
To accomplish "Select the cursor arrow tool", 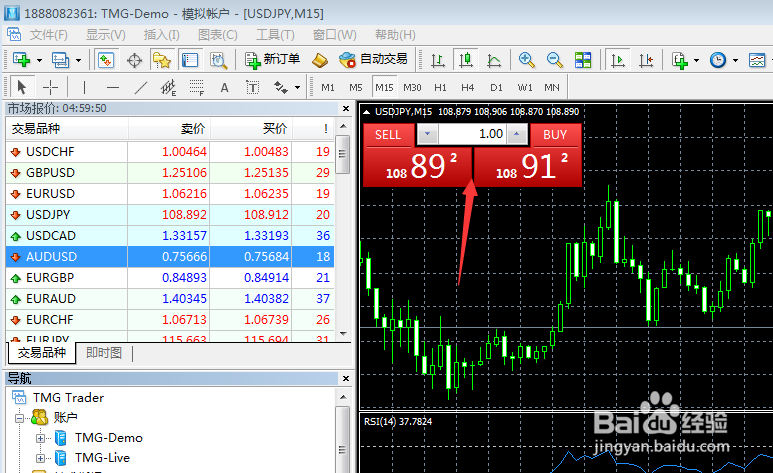I will (x=21, y=88).
